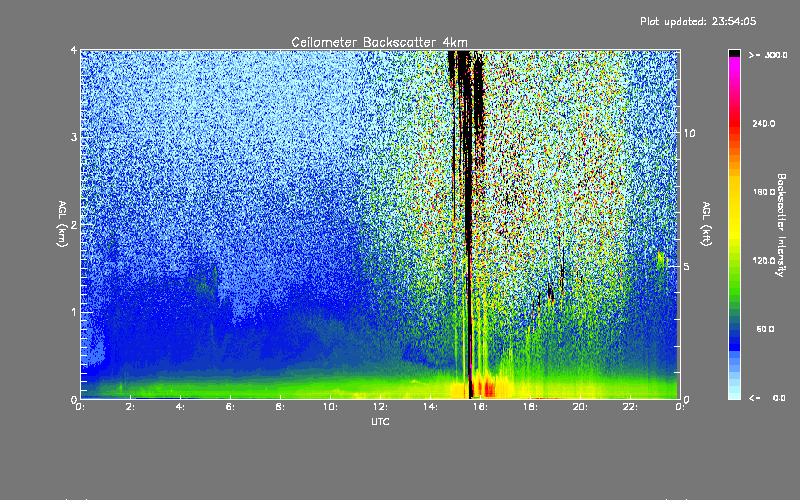Click the '18:' UTC tick label
Image resolution: width=800 pixels, height=500 pixels.
531,407
